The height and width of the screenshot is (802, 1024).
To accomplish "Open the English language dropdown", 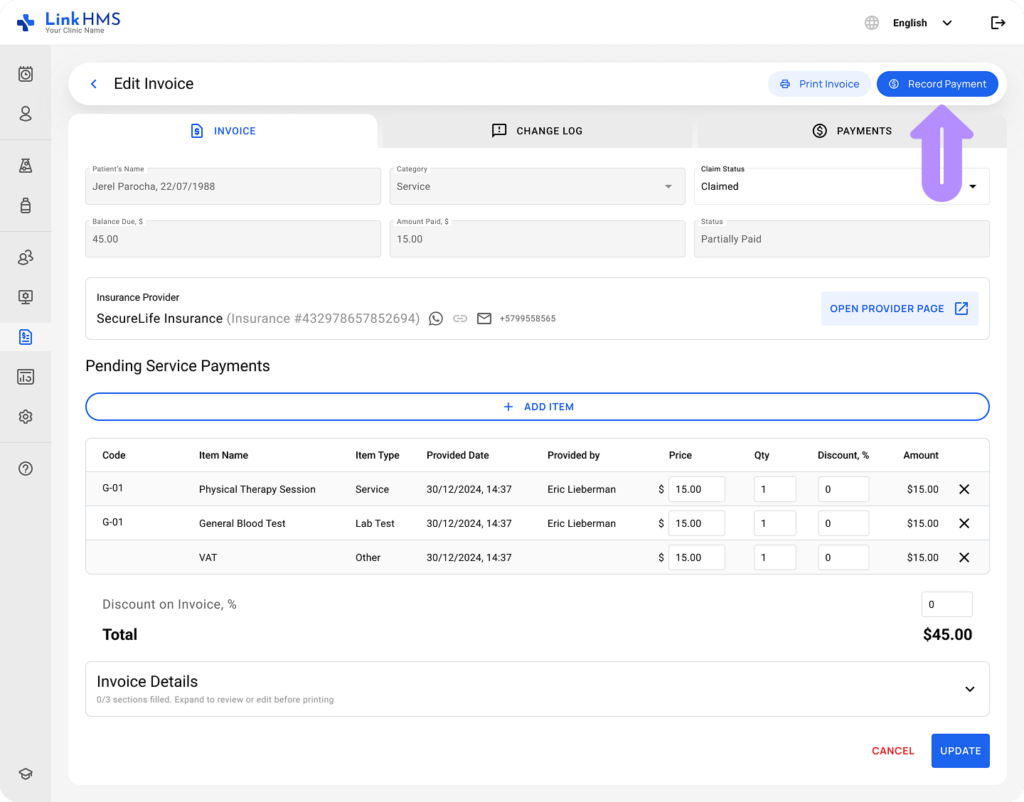I will pos(922,23).
